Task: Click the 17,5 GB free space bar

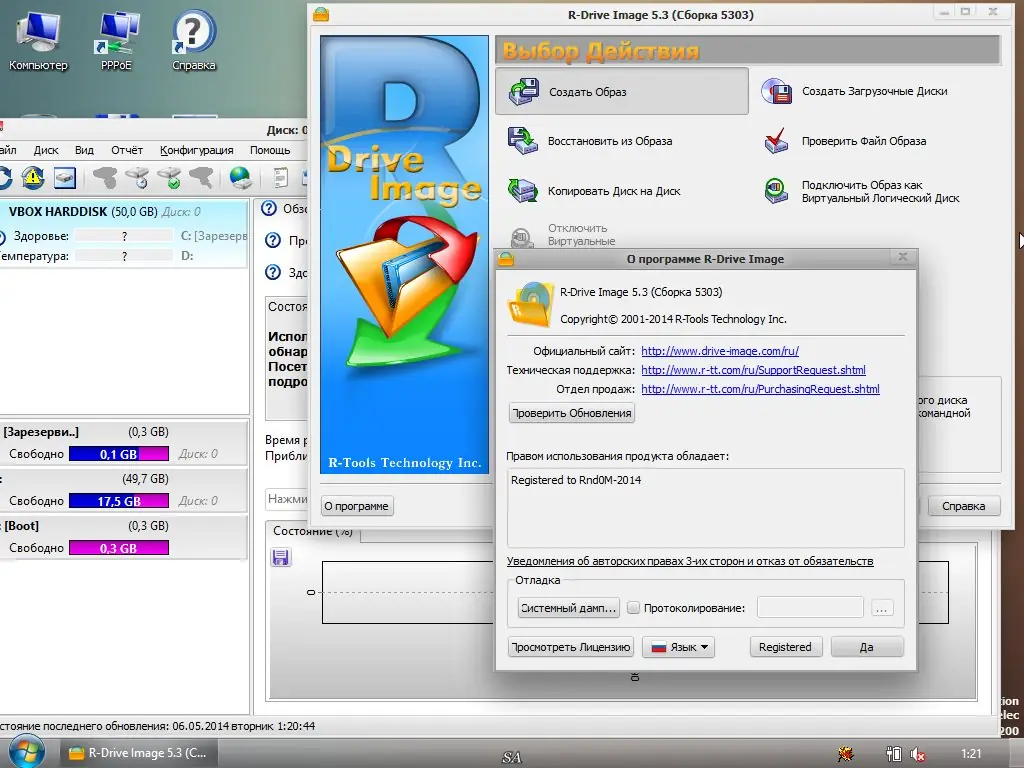Action: click(x=119, y=501)
